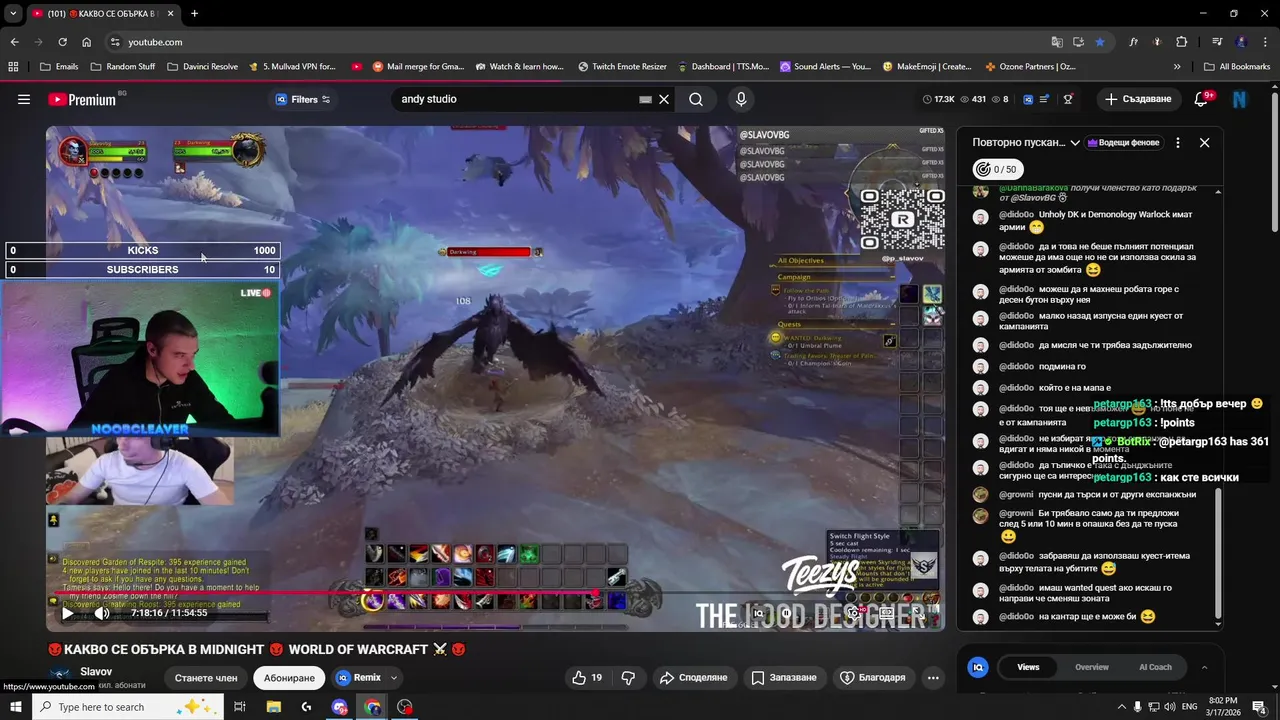Expand the bookmarks overflow chevron
1280x720 pixels.
(1177, 67)
